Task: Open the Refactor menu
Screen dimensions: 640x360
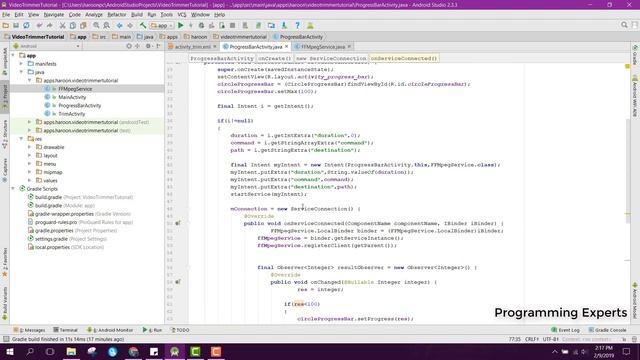Action: click(117, 15)
